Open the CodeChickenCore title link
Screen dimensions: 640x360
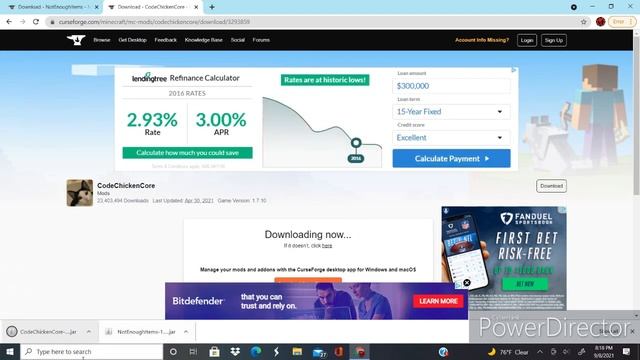coord(126,185)
